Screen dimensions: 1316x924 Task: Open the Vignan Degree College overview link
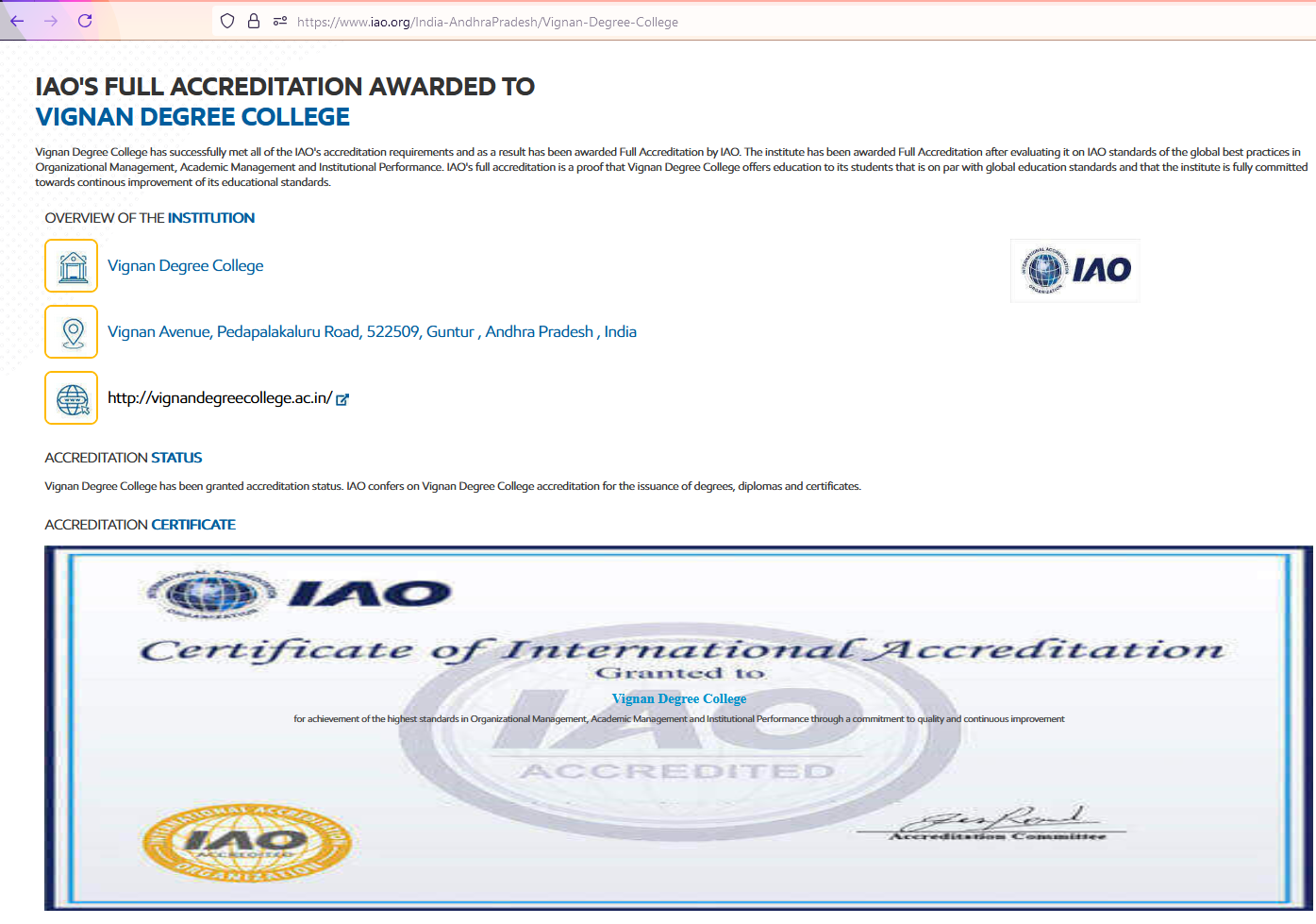[x=185, y=266]
